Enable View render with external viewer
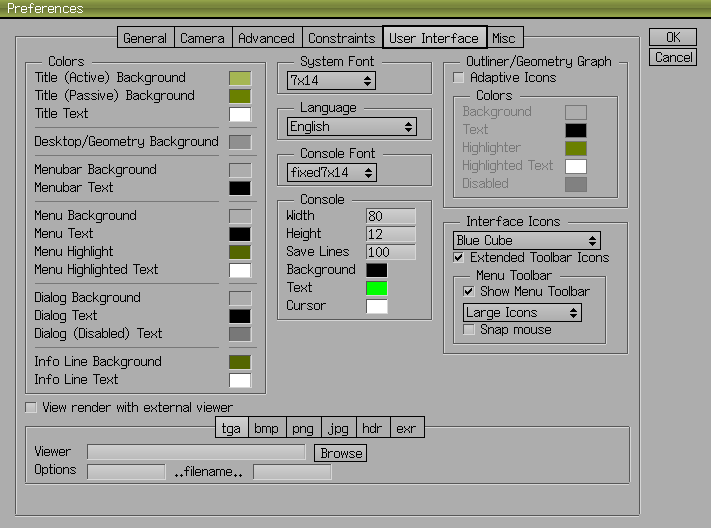The image size is (711, 528). coord(31,407)
